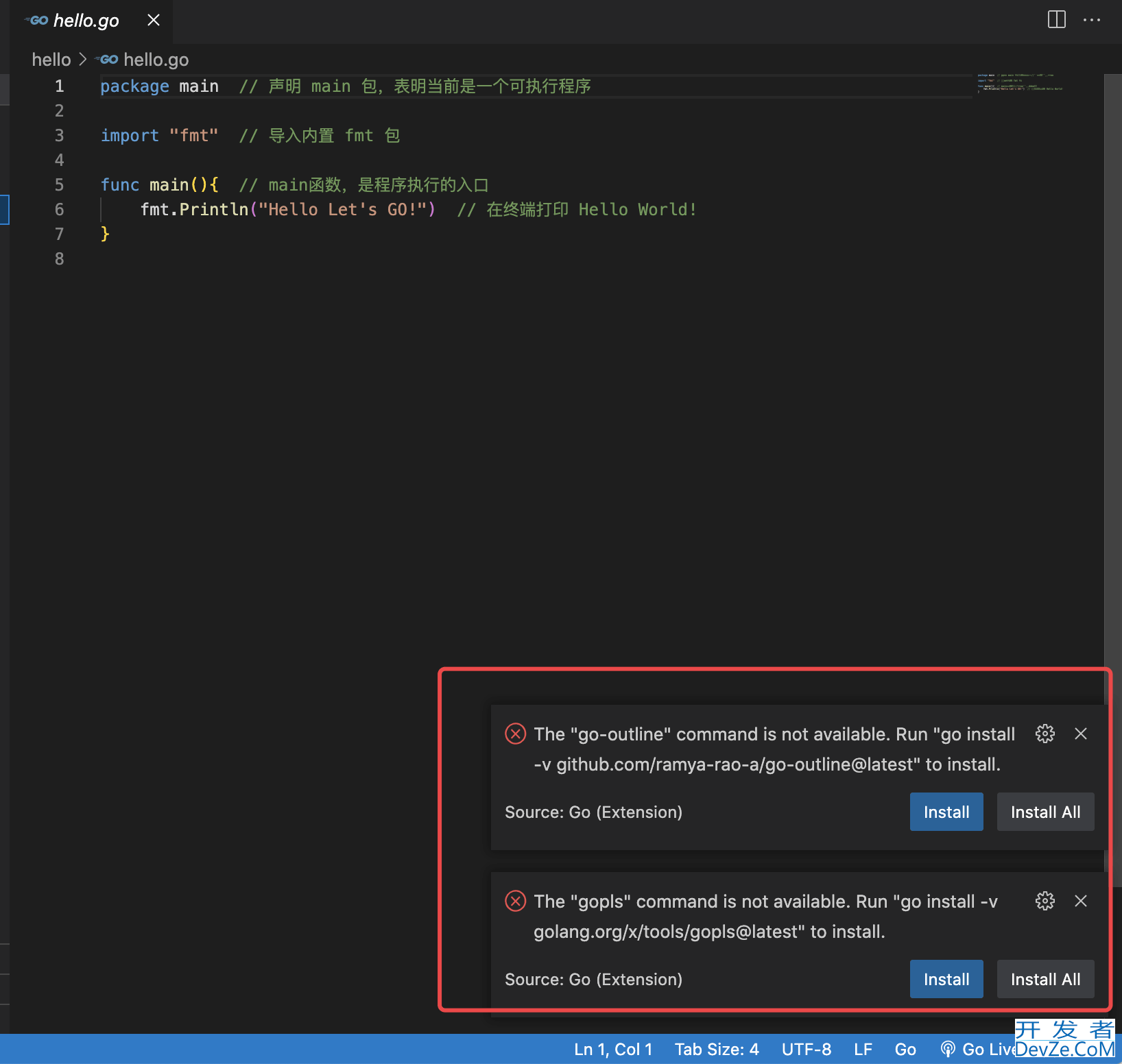
Task: Click the closing brace on line 7
Action: tap(105, 234)
